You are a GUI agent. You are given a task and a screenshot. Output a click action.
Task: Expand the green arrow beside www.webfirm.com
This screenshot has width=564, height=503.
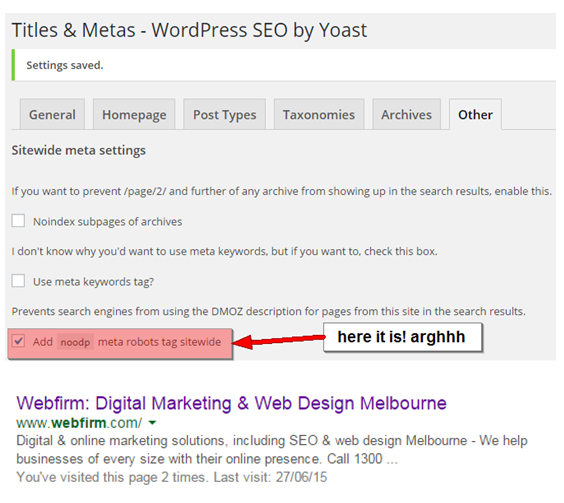click(153, 423)
